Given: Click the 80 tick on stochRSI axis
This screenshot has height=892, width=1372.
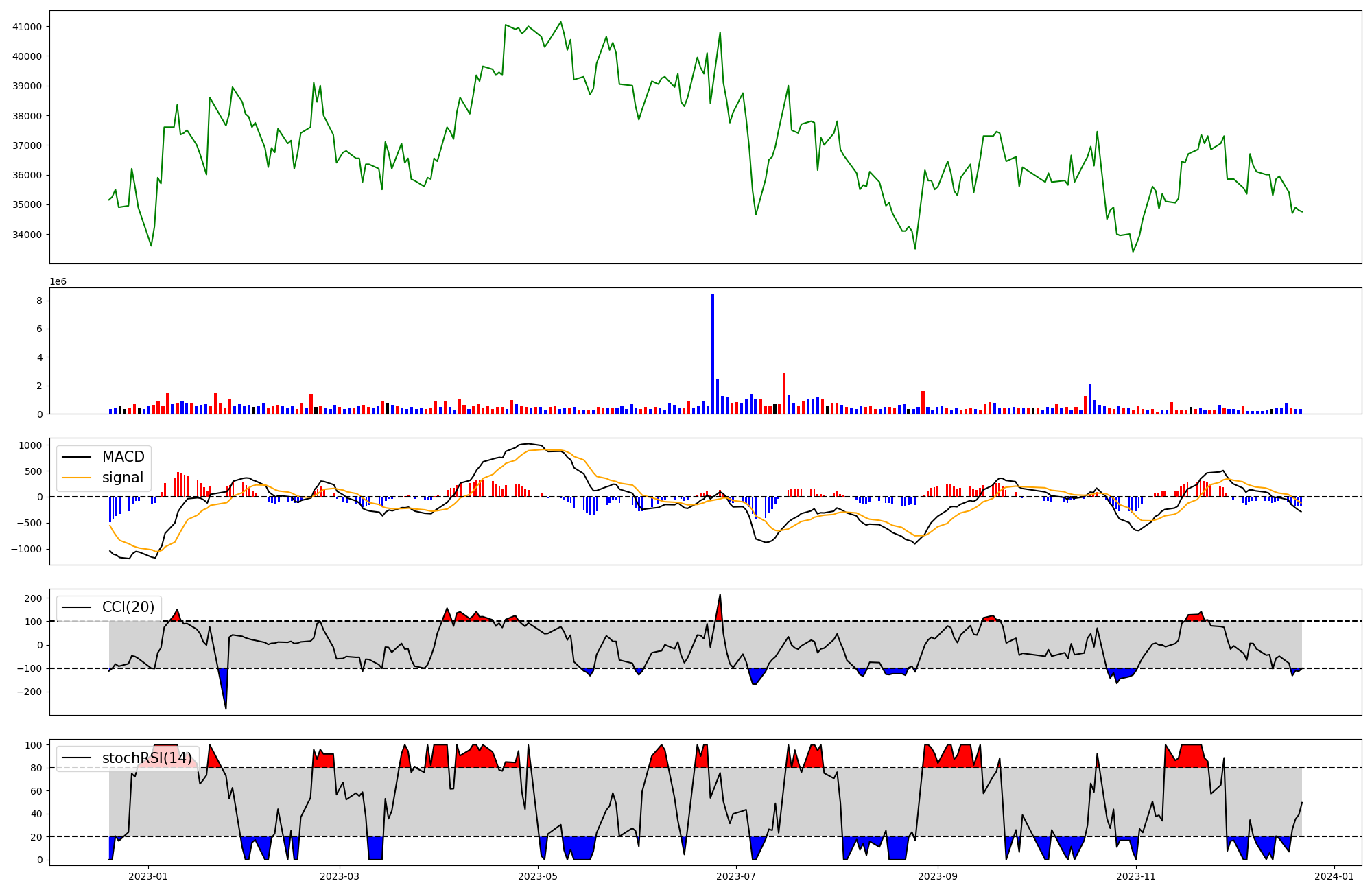Looking at the screenshot, I should click(36, 768).
